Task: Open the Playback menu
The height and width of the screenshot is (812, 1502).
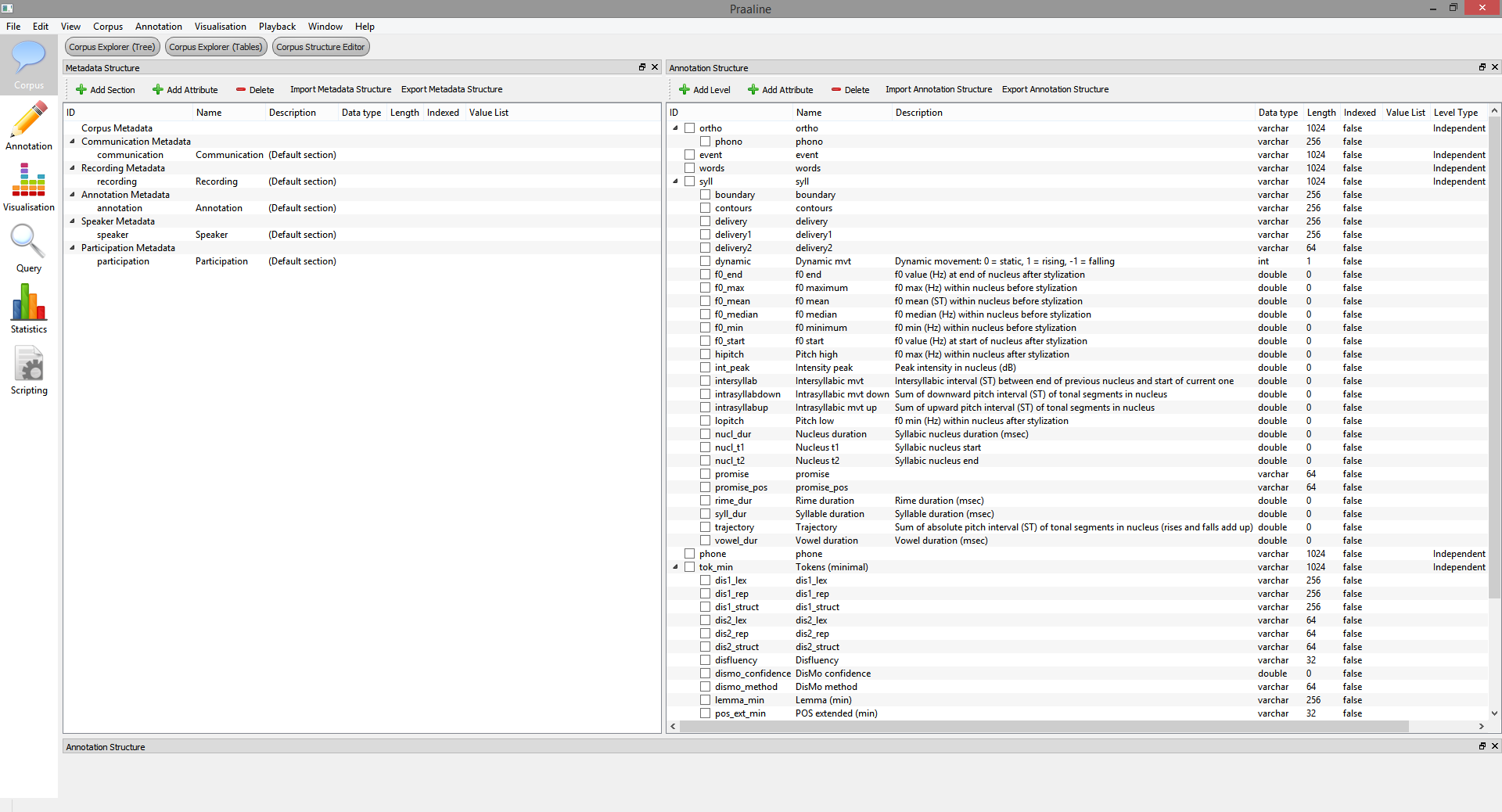Action: (278, 27)
